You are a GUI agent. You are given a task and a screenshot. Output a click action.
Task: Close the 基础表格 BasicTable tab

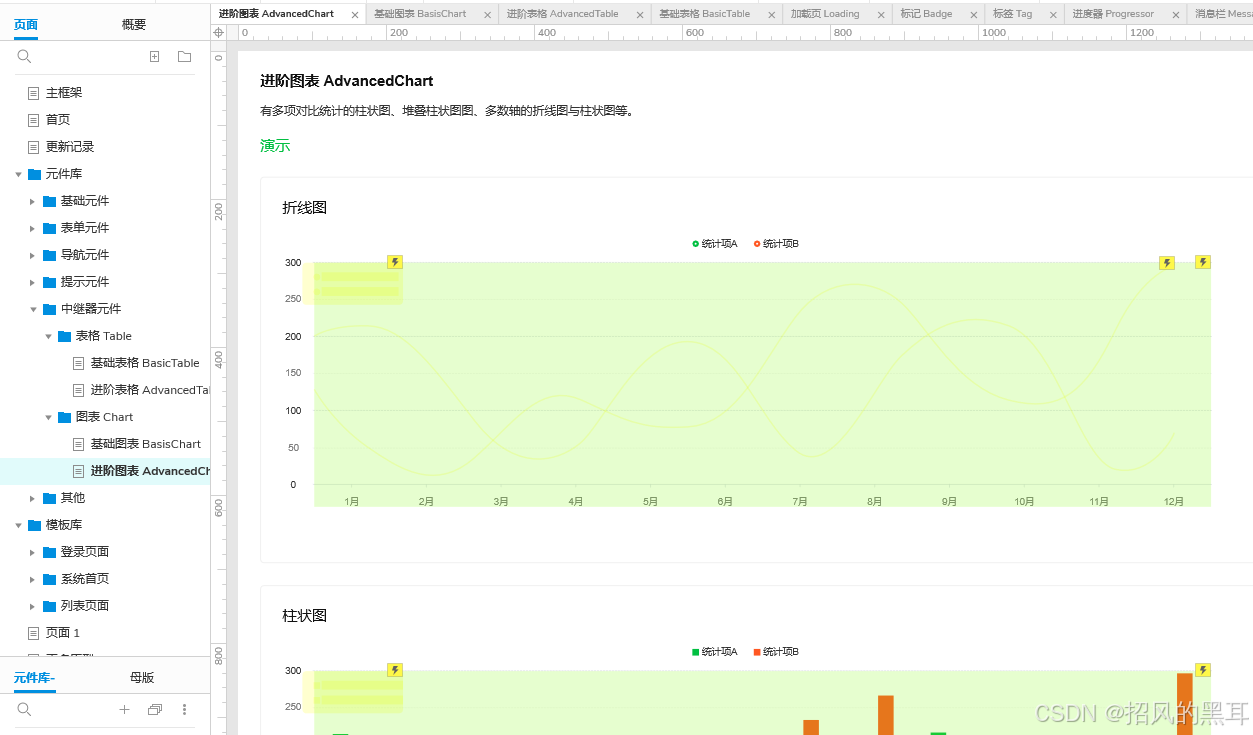click(771, 15)
